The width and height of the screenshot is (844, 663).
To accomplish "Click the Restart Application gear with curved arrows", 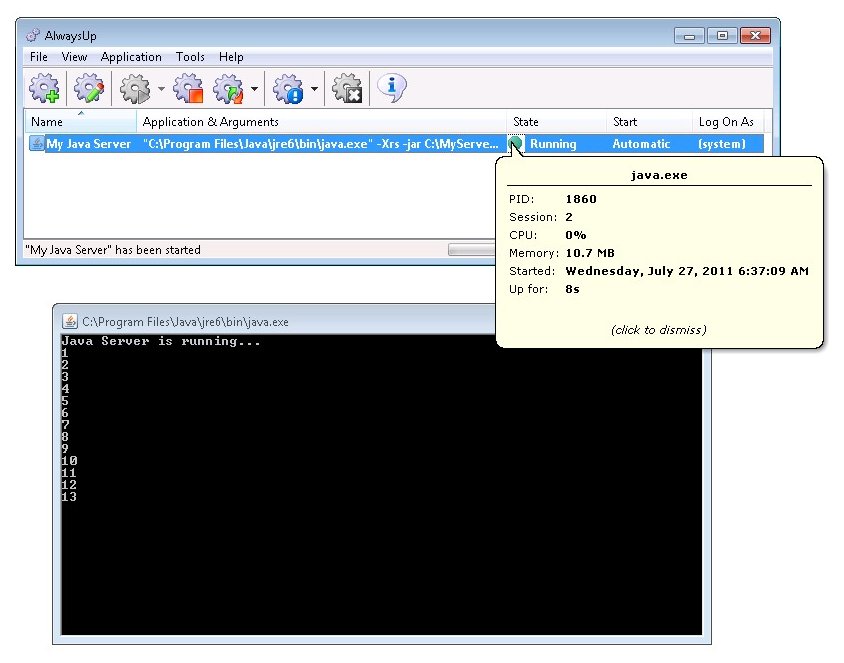I will [229, 88].
